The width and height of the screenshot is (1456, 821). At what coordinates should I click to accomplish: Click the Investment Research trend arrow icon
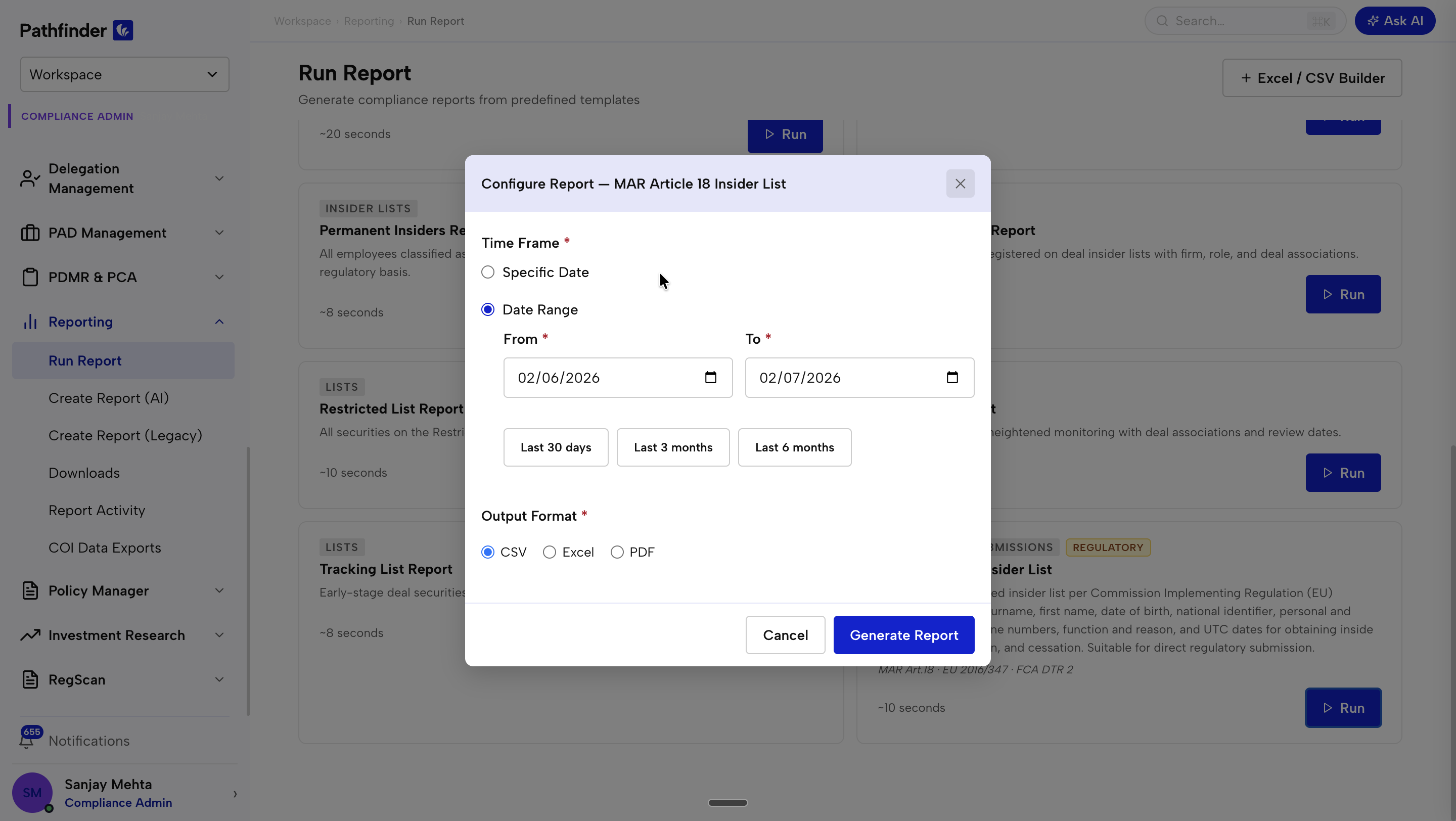[30, 635]
